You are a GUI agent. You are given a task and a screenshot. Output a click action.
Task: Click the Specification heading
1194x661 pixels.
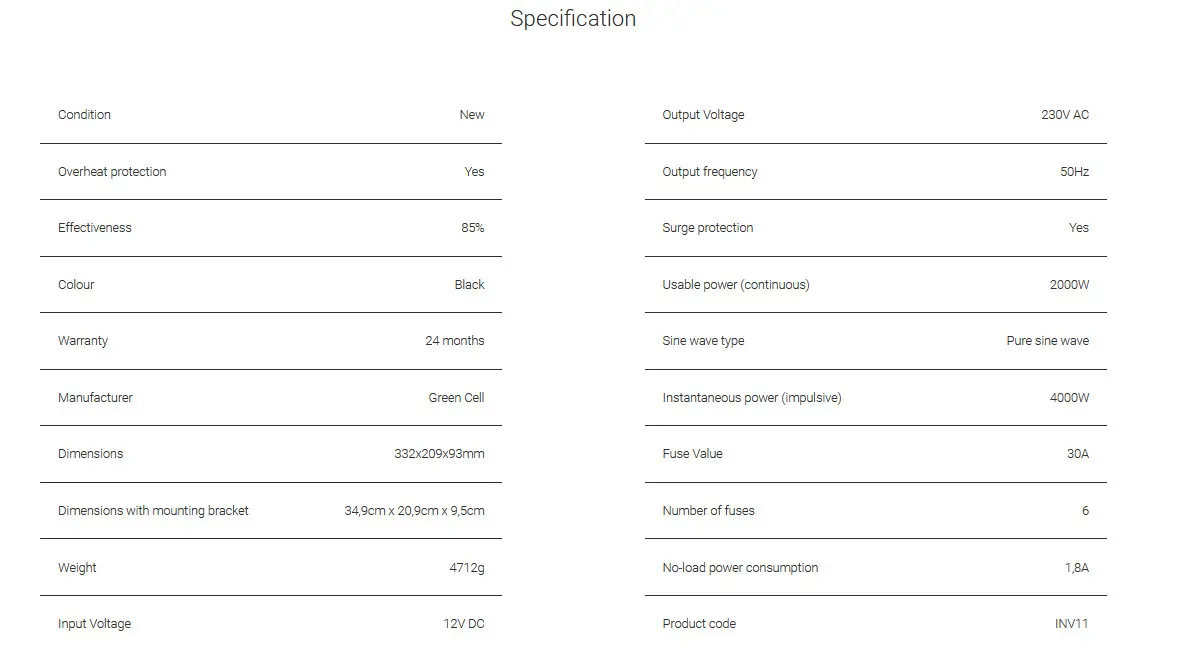[573, 19]
